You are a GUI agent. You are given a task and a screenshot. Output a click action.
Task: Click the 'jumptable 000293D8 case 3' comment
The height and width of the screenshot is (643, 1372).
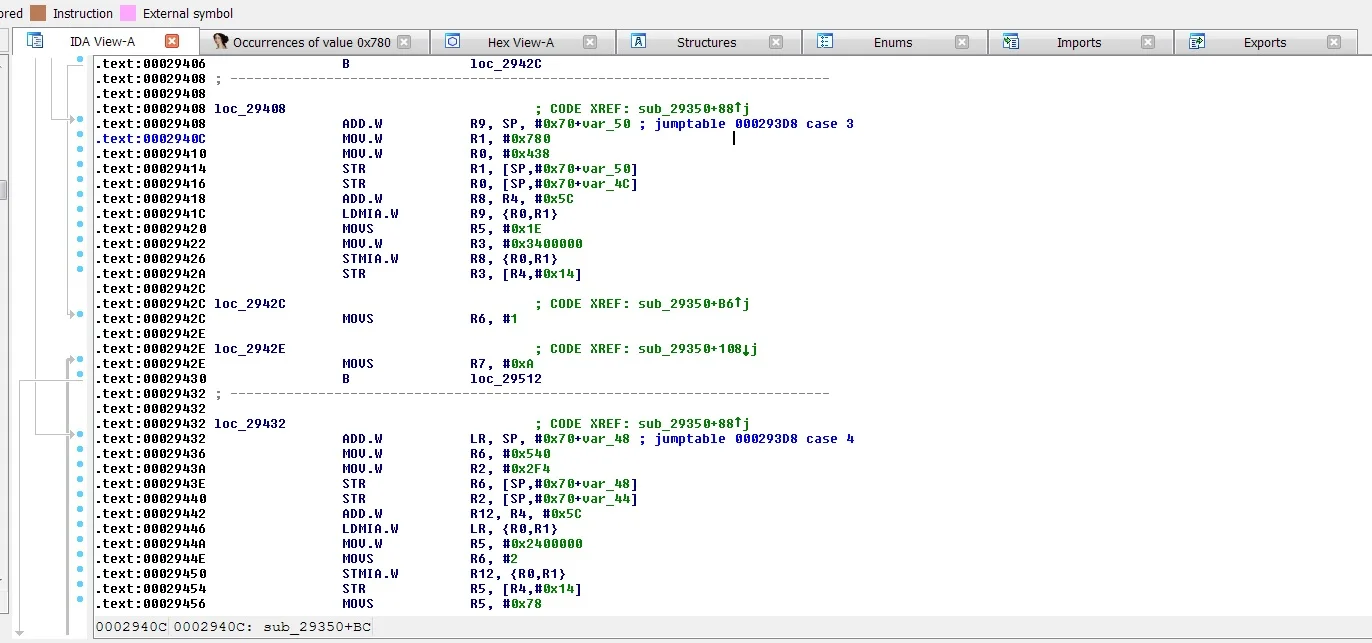click(754, 124)
